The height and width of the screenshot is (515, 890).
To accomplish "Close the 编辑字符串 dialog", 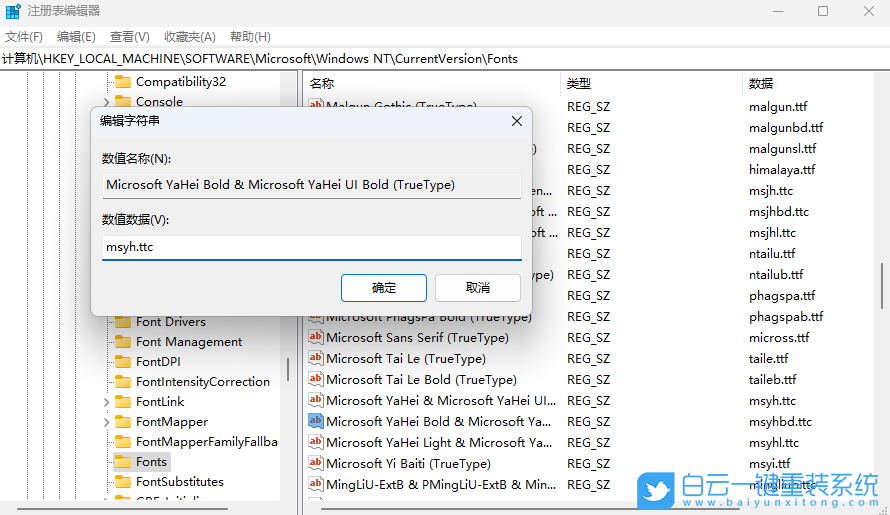I will 517,121.
